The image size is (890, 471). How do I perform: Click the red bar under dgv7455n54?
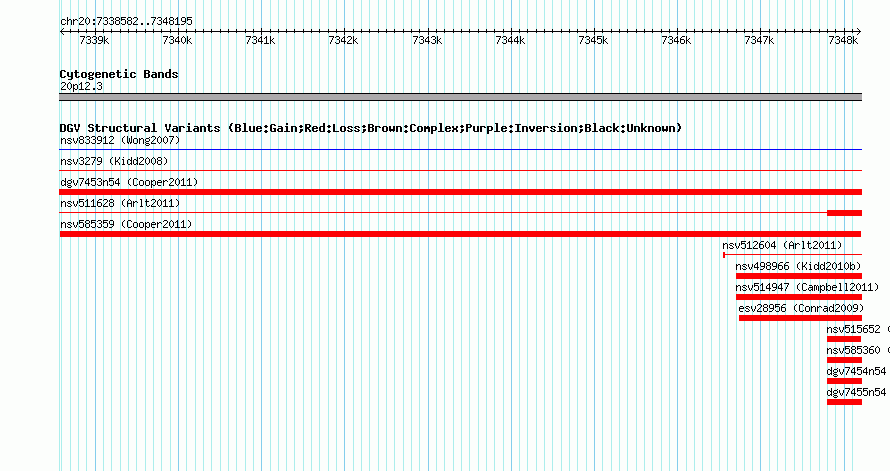845,402
